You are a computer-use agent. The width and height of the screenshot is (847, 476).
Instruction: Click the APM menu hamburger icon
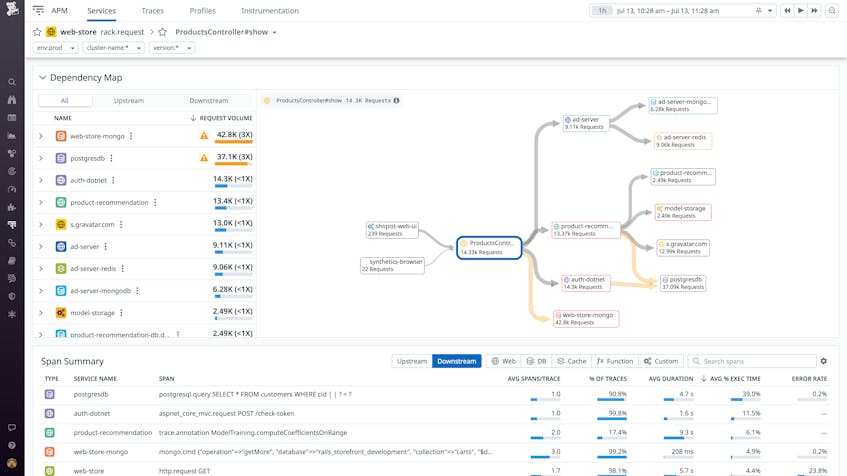click(38, 10)
